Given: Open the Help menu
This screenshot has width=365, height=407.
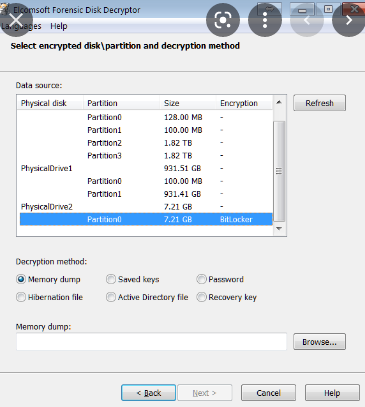Looking at the screenshot, I should [x=59, y=26].
